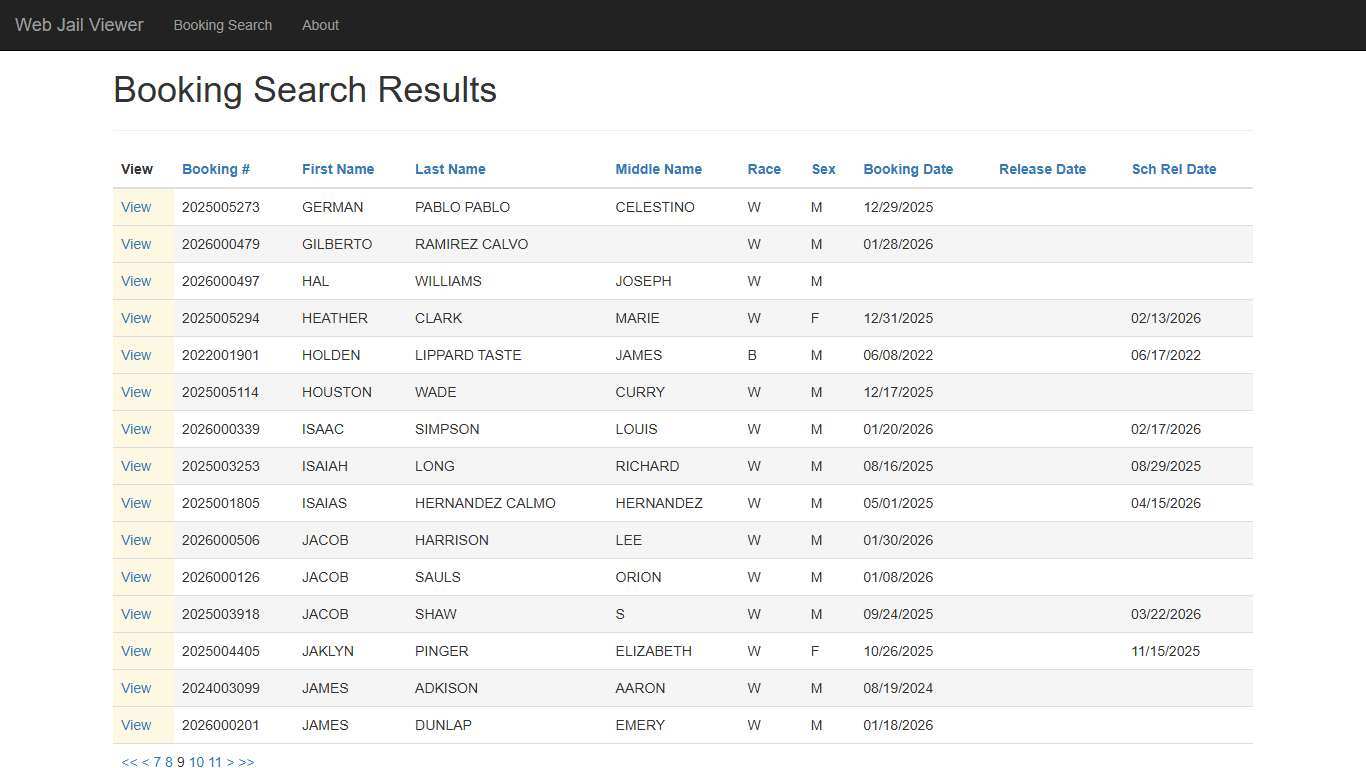Sort results by Sch Rel Date column
The height and width of the screenshot is (768, 1366).
[x=1174, y=169]
